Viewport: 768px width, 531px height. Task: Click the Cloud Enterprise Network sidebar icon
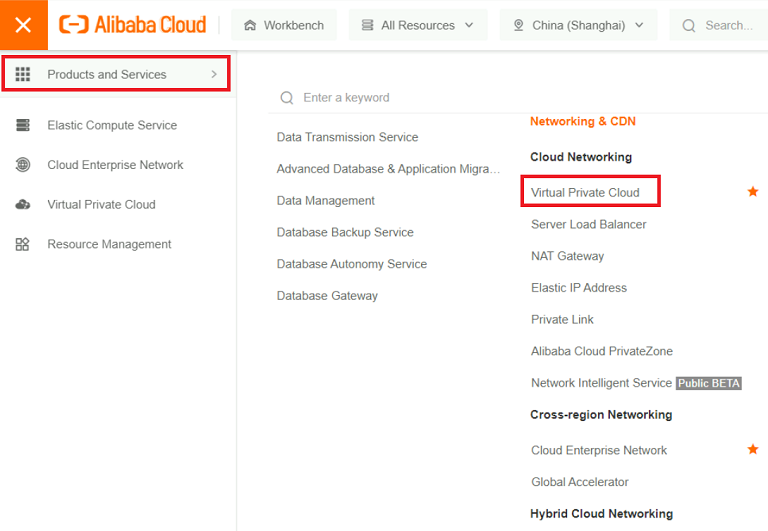(x=23, y=165)
